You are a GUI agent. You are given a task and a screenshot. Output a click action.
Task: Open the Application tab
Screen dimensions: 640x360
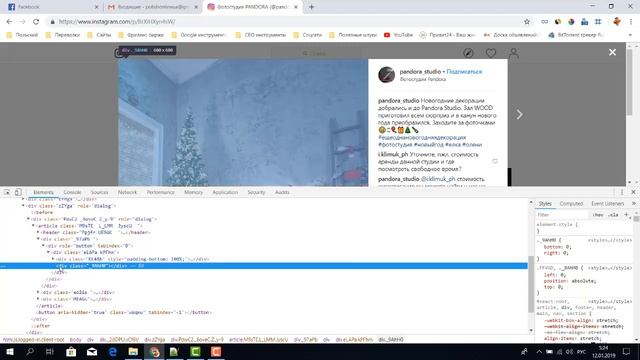tap(225, 192)
